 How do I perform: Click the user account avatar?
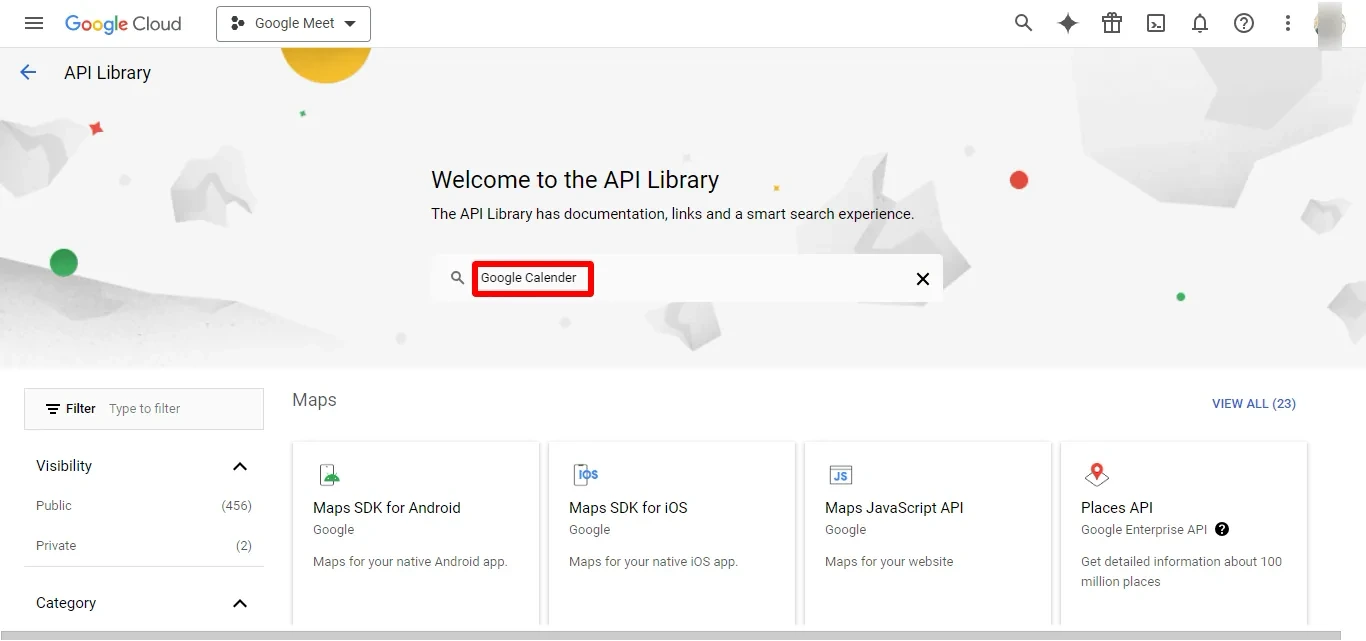(x=1330, y=24)
